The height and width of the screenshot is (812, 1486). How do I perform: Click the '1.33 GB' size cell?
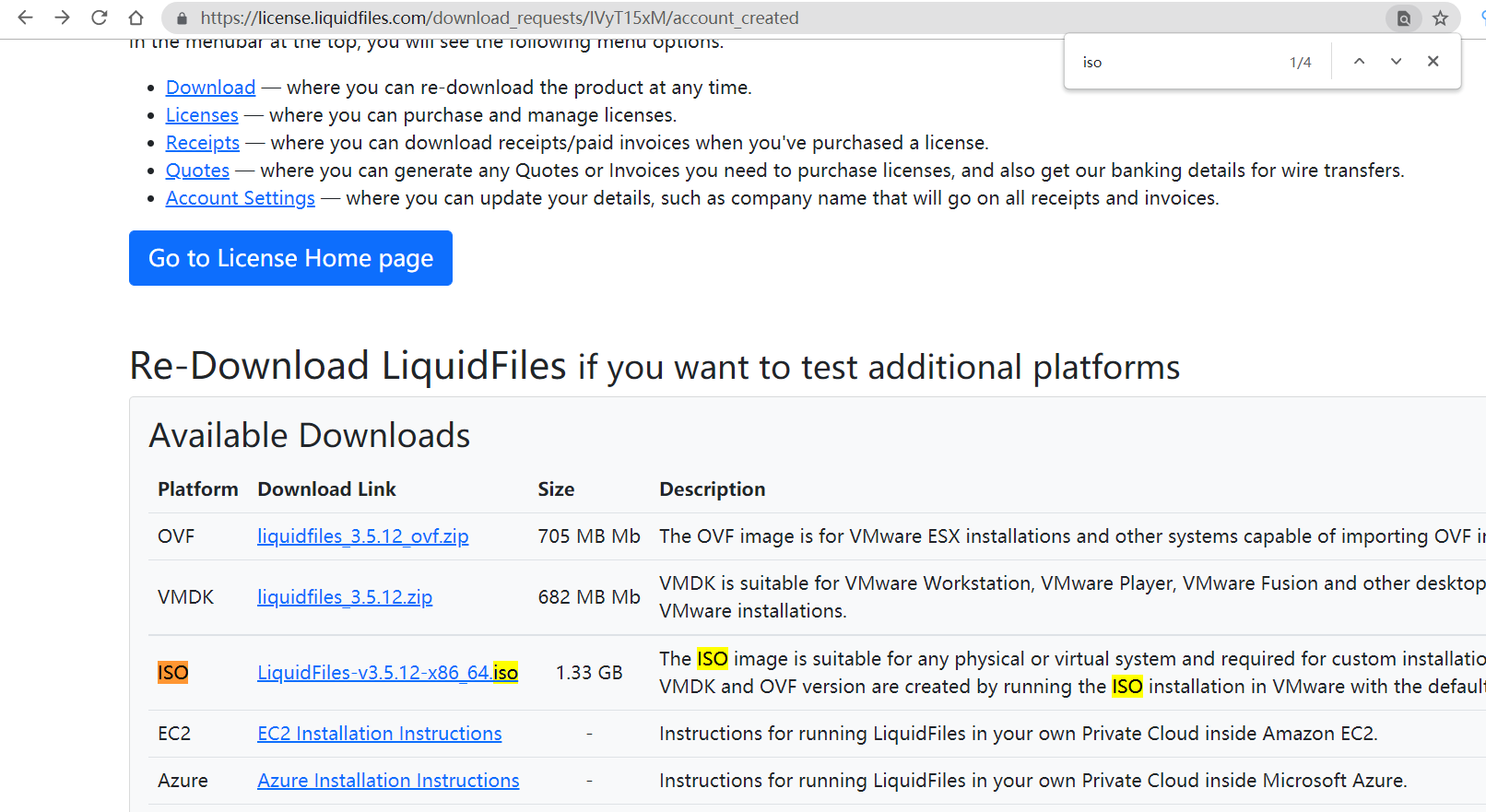pos(589,673)
